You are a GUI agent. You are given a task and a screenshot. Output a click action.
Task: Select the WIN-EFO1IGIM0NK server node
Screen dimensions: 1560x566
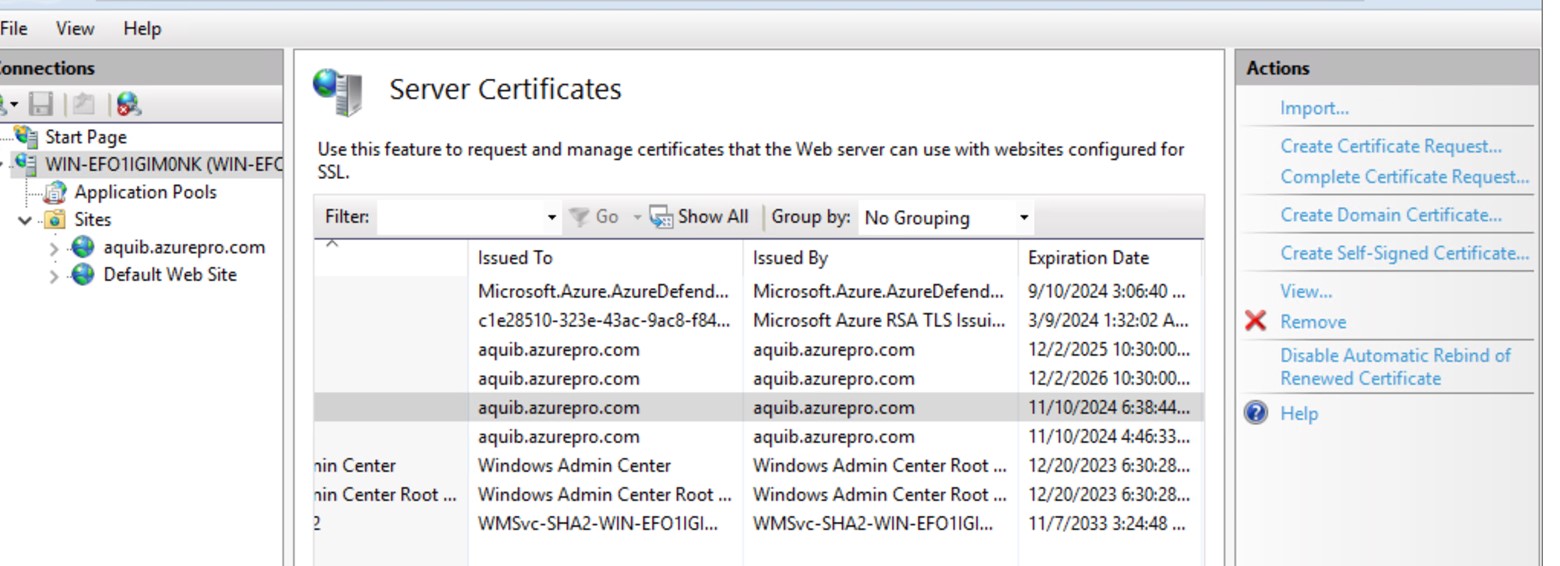(165, 164)
